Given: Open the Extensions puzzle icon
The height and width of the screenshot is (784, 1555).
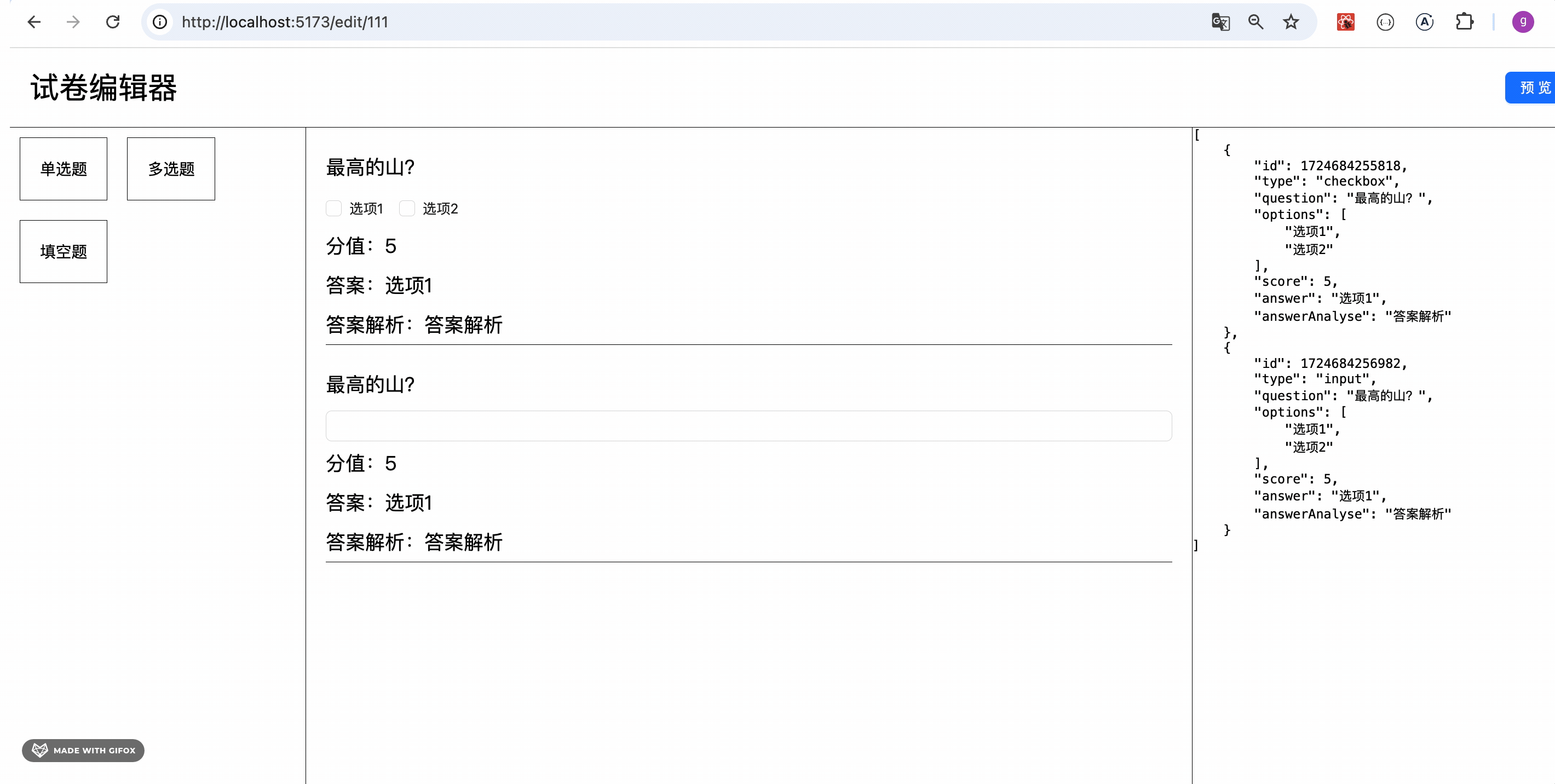Looking at the screenshot, I should (x=1464, y=22).
